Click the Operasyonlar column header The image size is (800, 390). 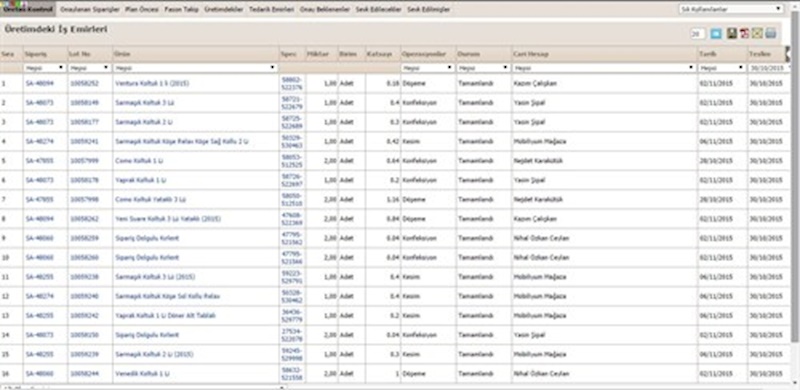pyautogui.click(x=423, y=54)
